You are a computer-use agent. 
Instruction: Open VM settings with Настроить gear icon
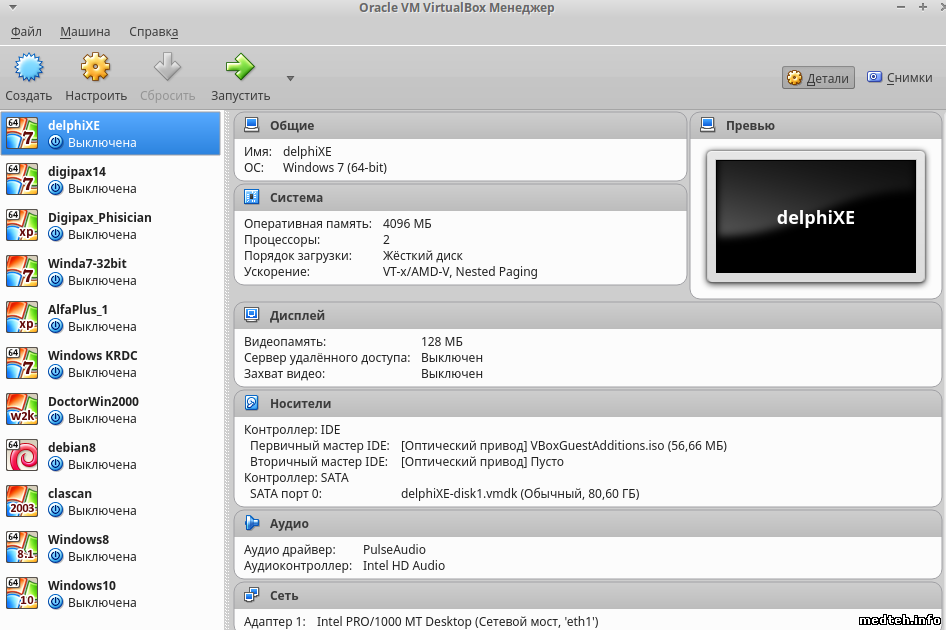pyautogui.click(x=96, y=68)
